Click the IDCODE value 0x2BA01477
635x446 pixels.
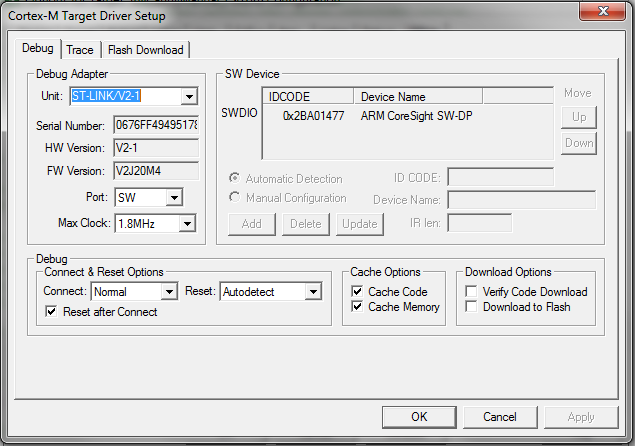point(313,116)
